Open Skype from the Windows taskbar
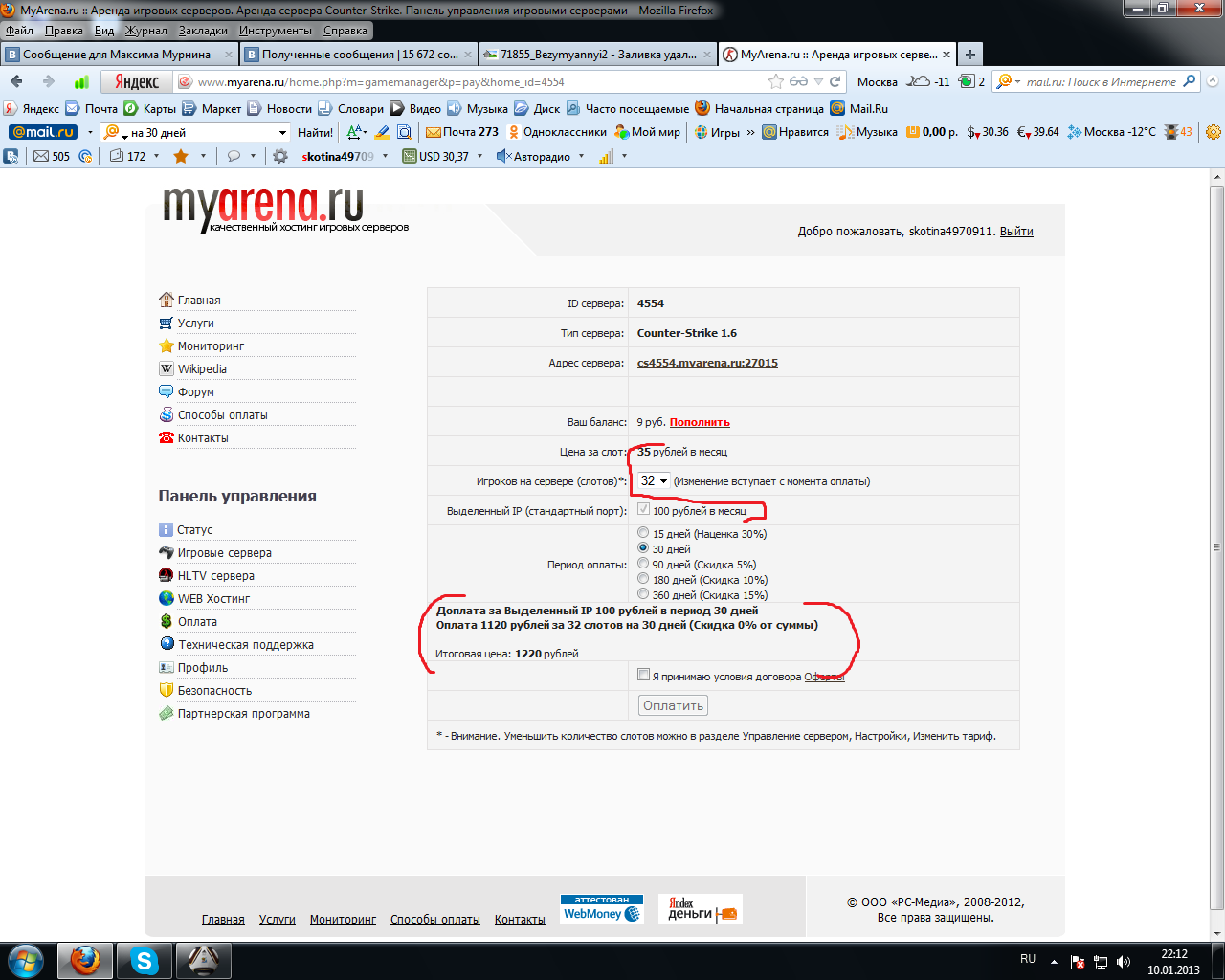The width and height of the screenshot is (1225, 980). (x=145, y=960)
